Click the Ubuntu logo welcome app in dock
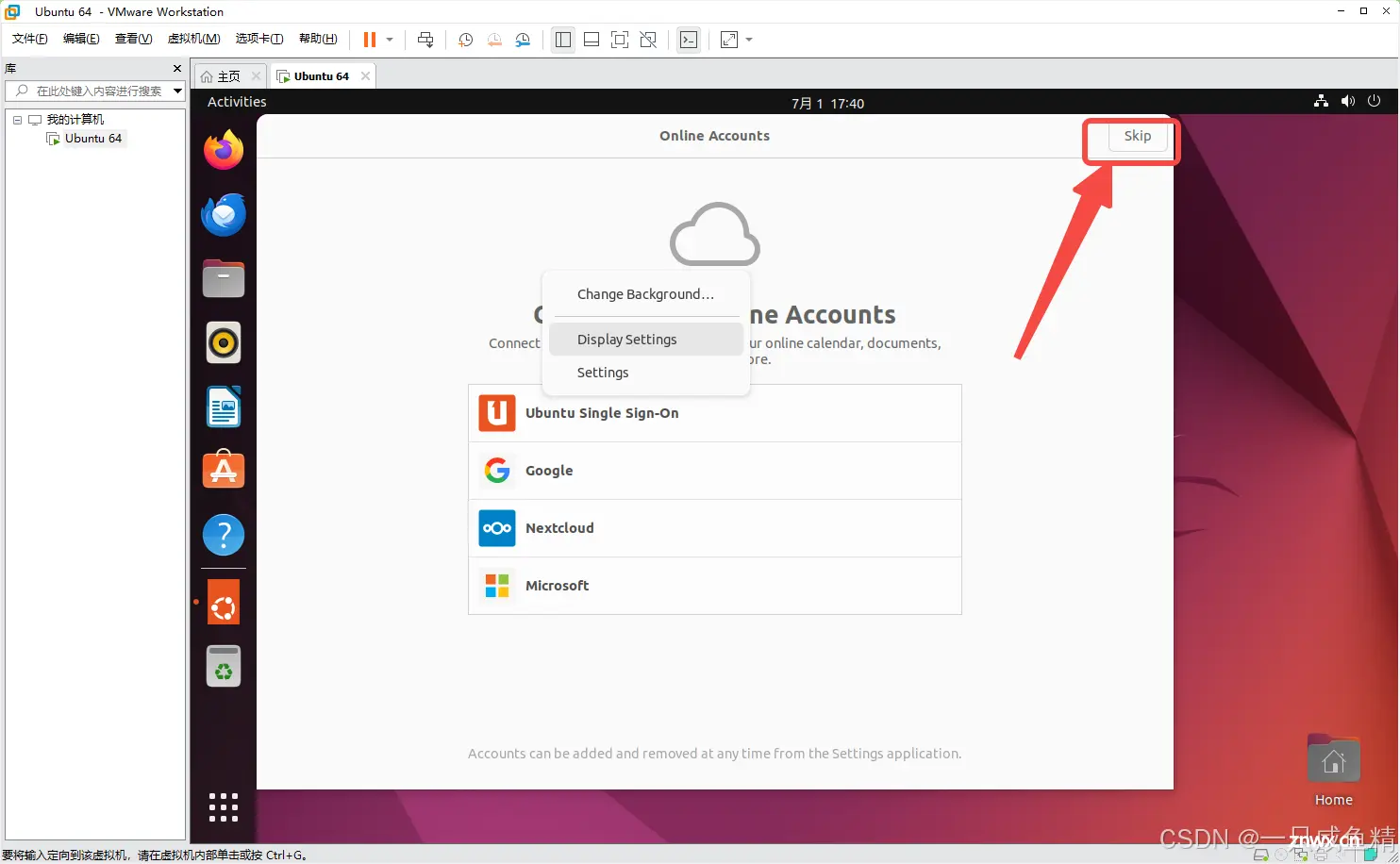The height and width of the screenshot is (864, 1400). click(224, 603)
